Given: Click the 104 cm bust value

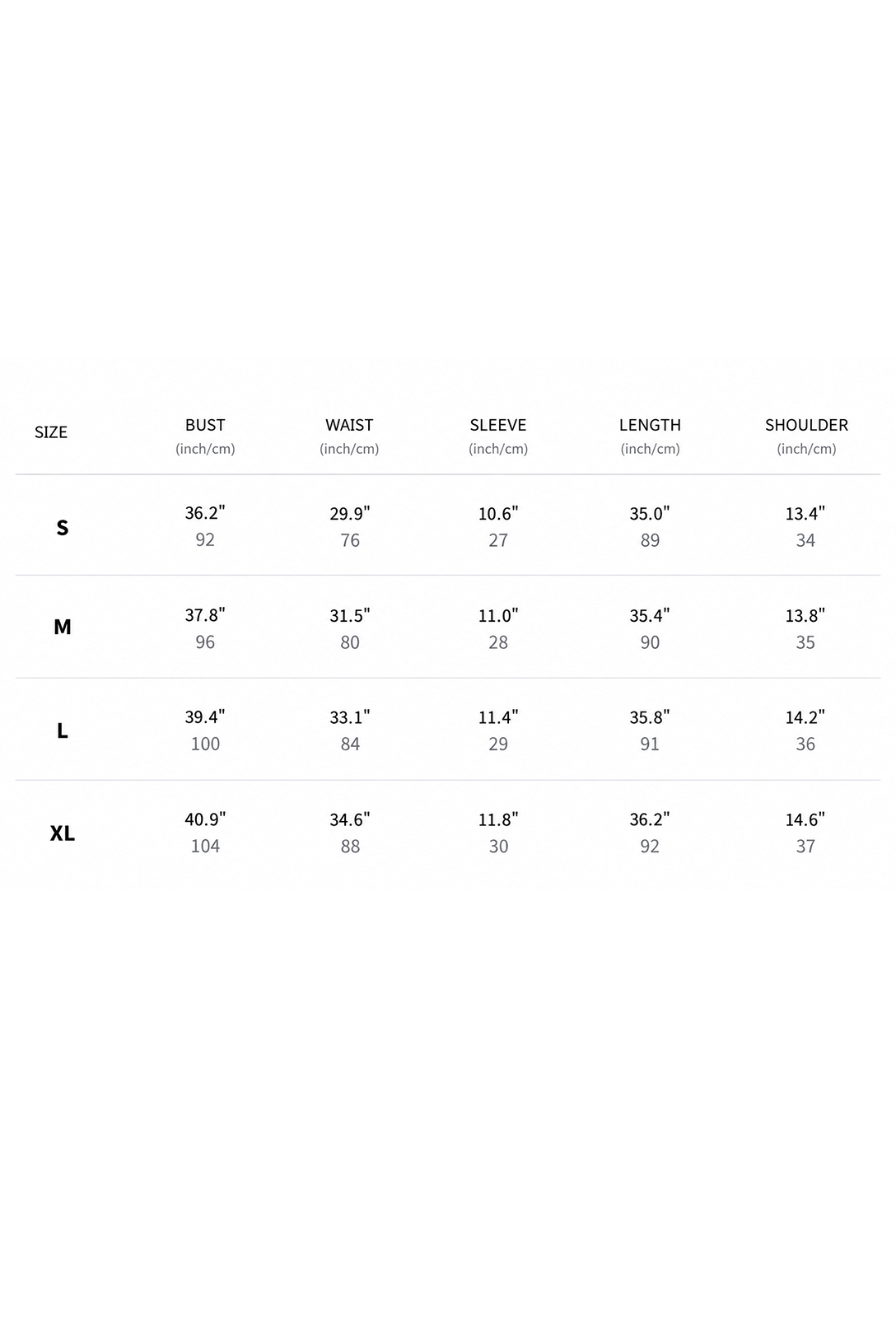Looking at the screenshot, I should click(x=205, y=847).
